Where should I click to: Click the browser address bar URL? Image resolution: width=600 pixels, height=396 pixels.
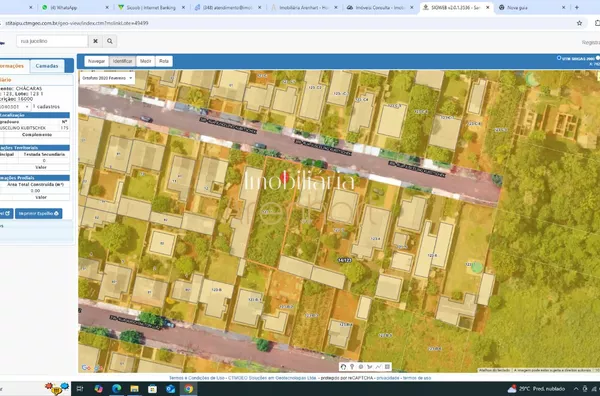point(77,23)
